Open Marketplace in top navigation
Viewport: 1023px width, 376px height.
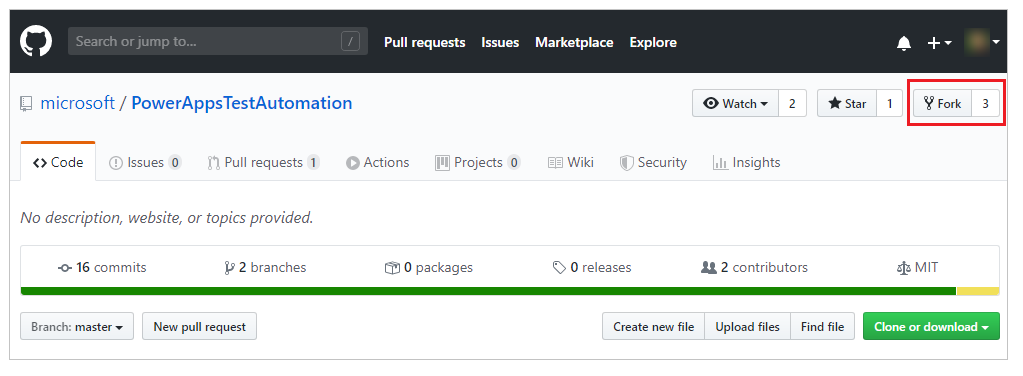pyautogui.click(x=574, y=42)
